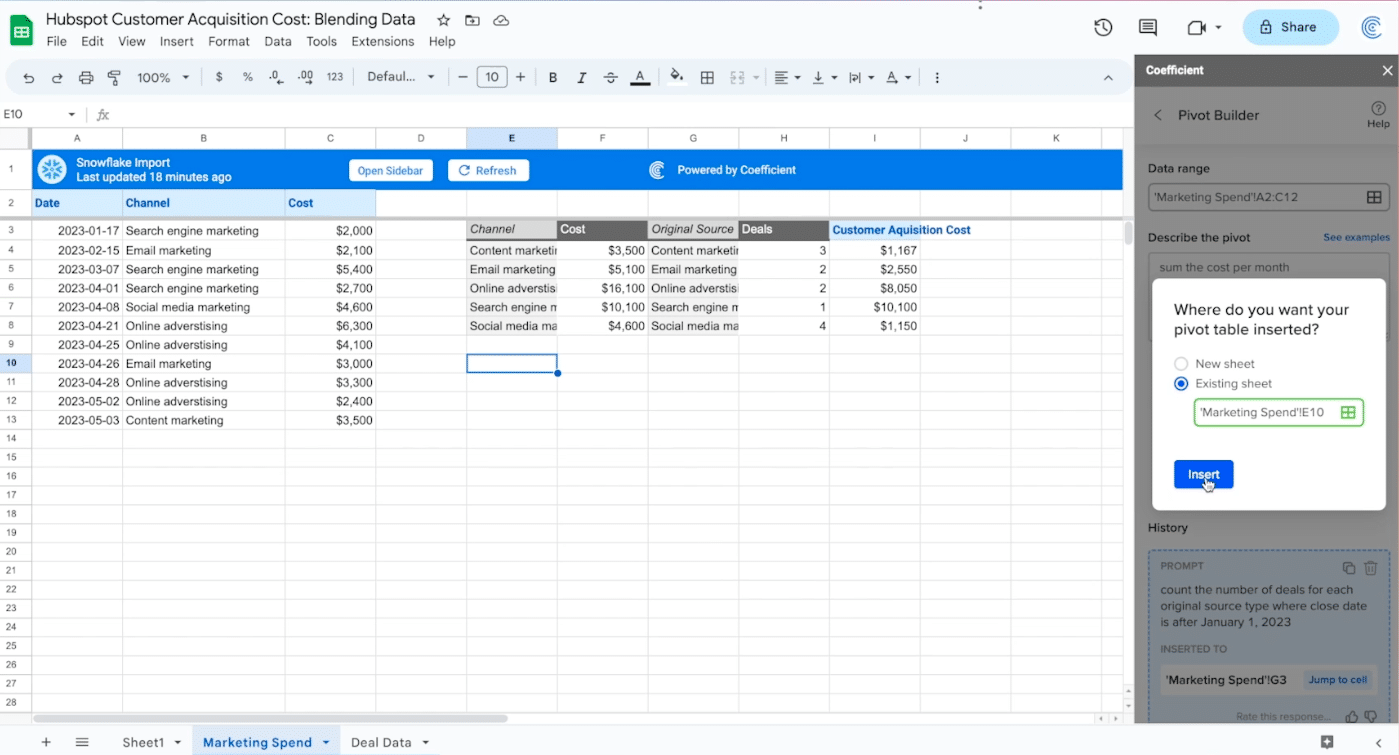Open text rotation dropdown
The height and width of the screenshot is (755, 1399).
(898, 77)
